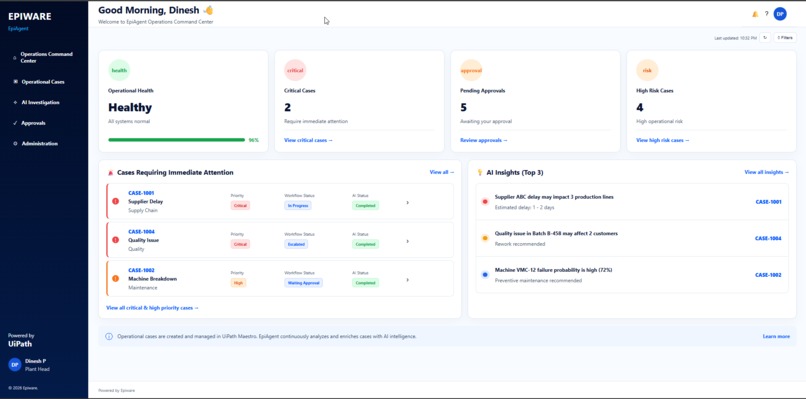The height and width of the screenshot is (399, 806).
Task: Click the lightbulb icon beside AI Insights
Action: pos(480,172)
